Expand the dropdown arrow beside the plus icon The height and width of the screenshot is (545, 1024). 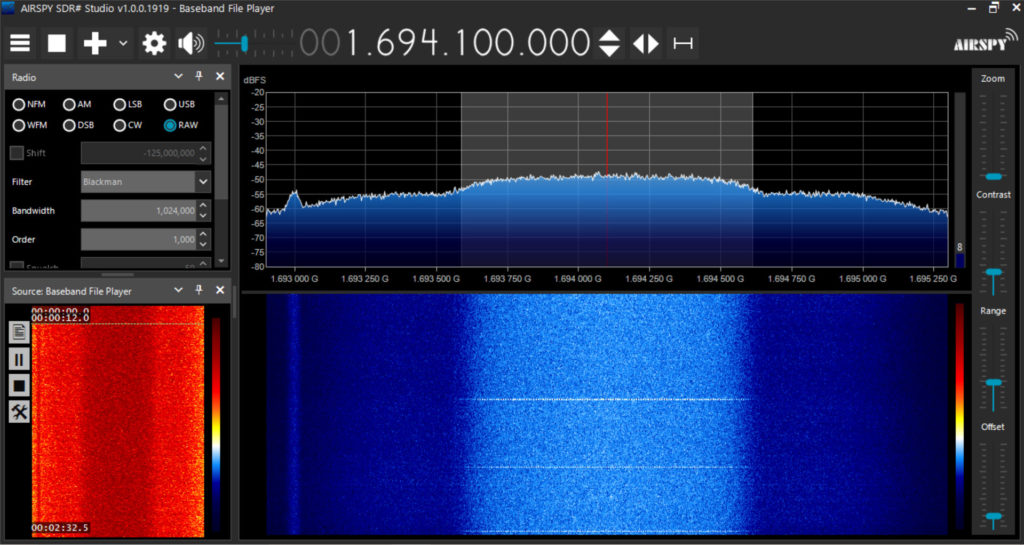(123, 43)
